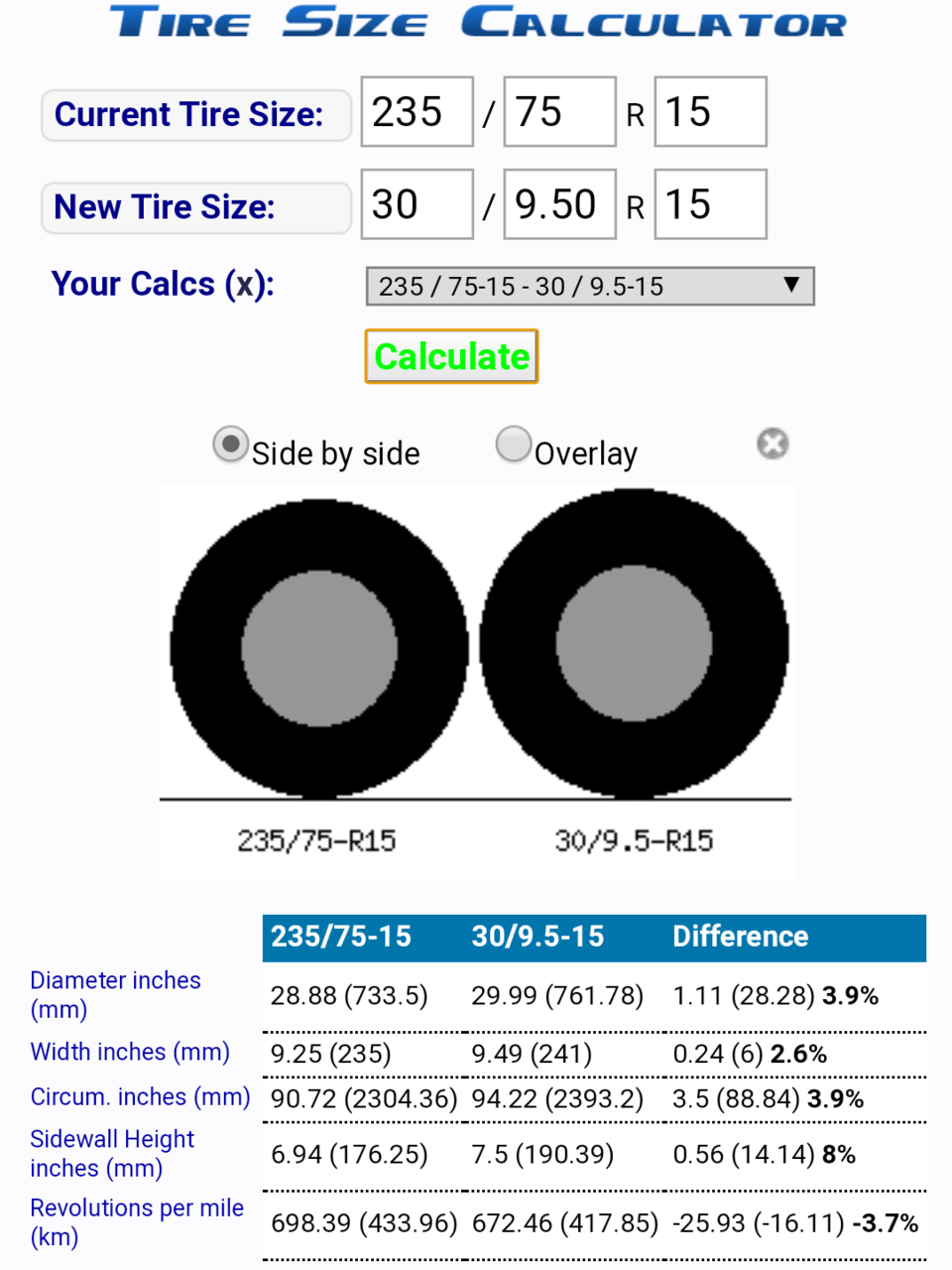Click the 90.72 (2304.36) circumference value
952x1270 pixels.
point(364,1099)
